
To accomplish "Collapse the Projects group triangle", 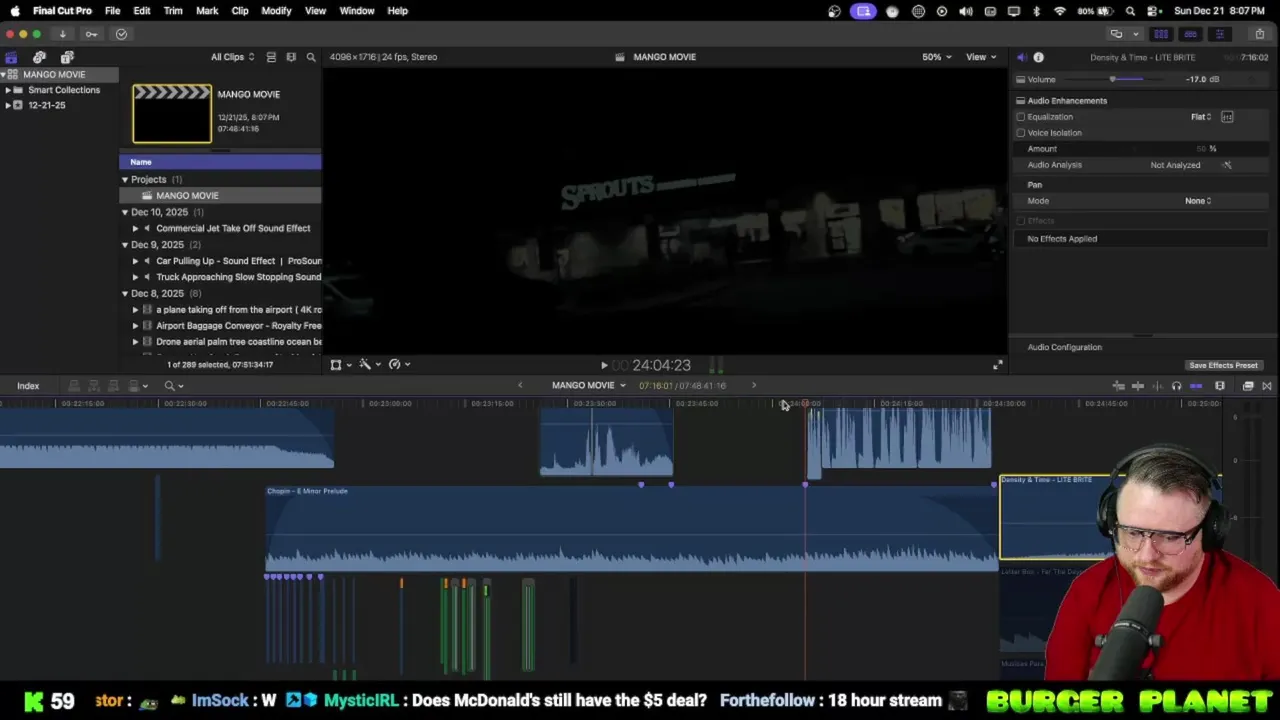I will (125, 180).
